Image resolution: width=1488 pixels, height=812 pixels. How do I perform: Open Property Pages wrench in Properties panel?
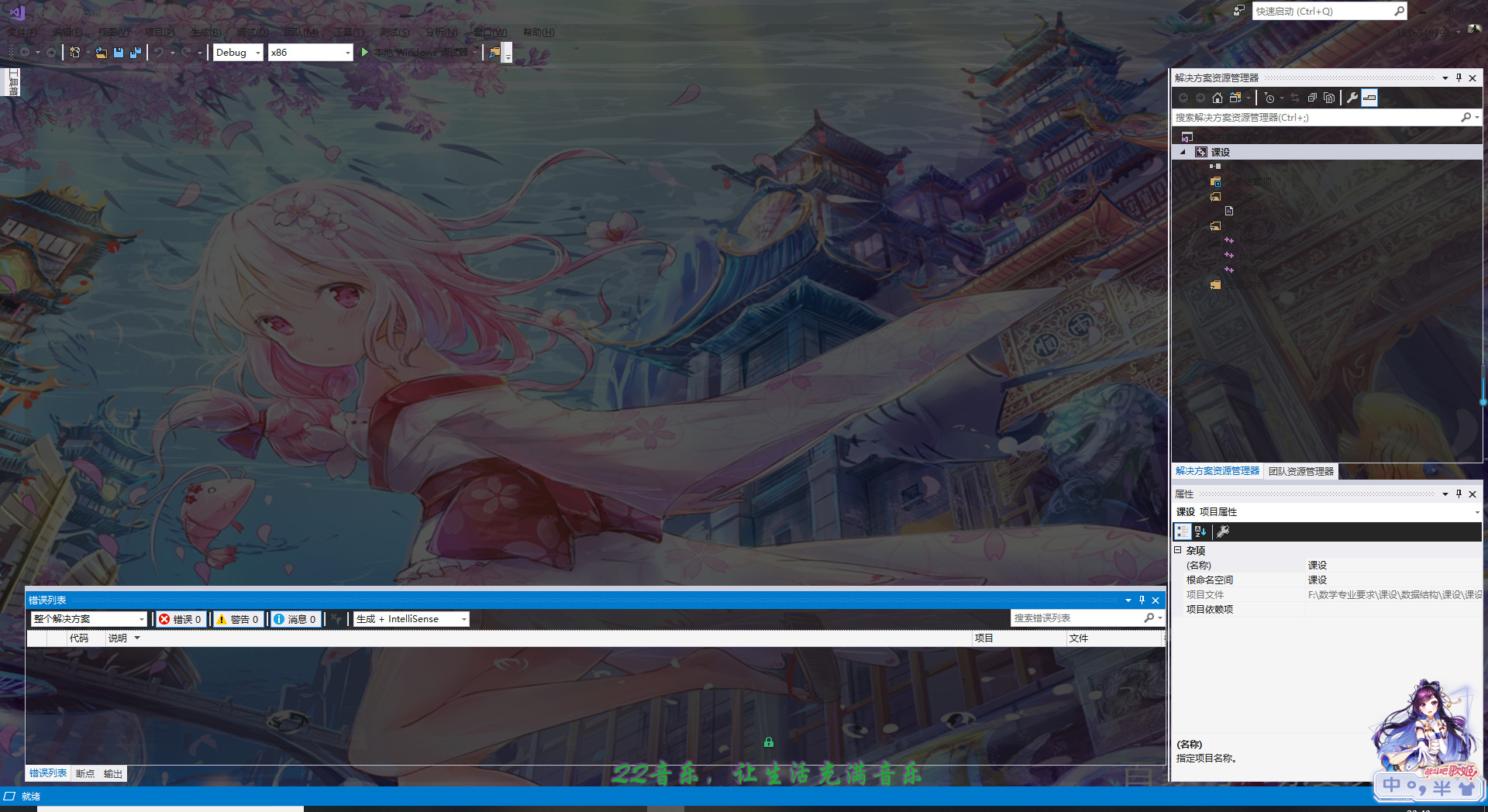(1223, 532)
